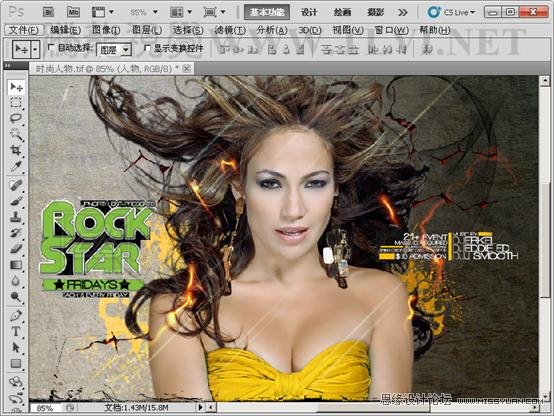Select the 3D Camera Orbit tool

pyautogui.click(x=16, y=398)
